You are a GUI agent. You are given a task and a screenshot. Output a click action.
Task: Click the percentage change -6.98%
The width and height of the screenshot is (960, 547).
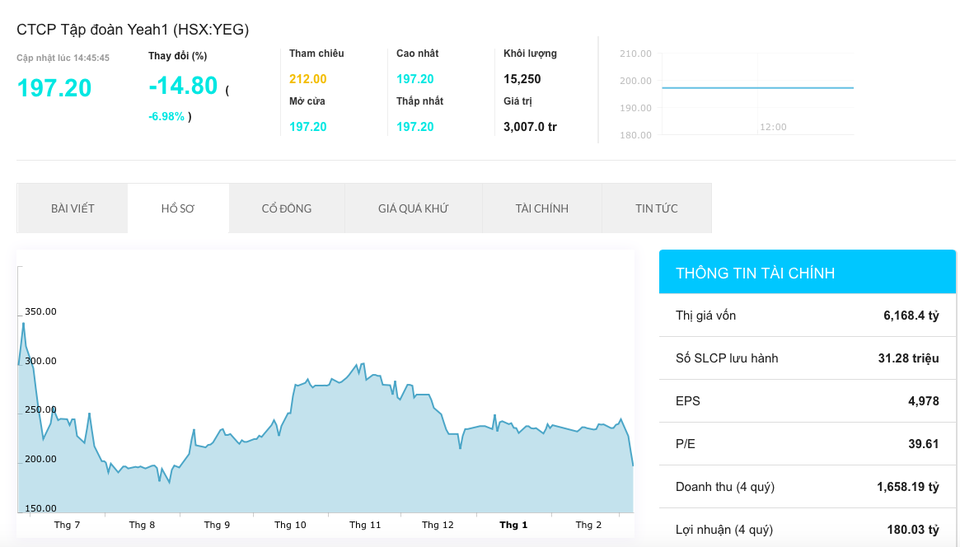point(167,116)
